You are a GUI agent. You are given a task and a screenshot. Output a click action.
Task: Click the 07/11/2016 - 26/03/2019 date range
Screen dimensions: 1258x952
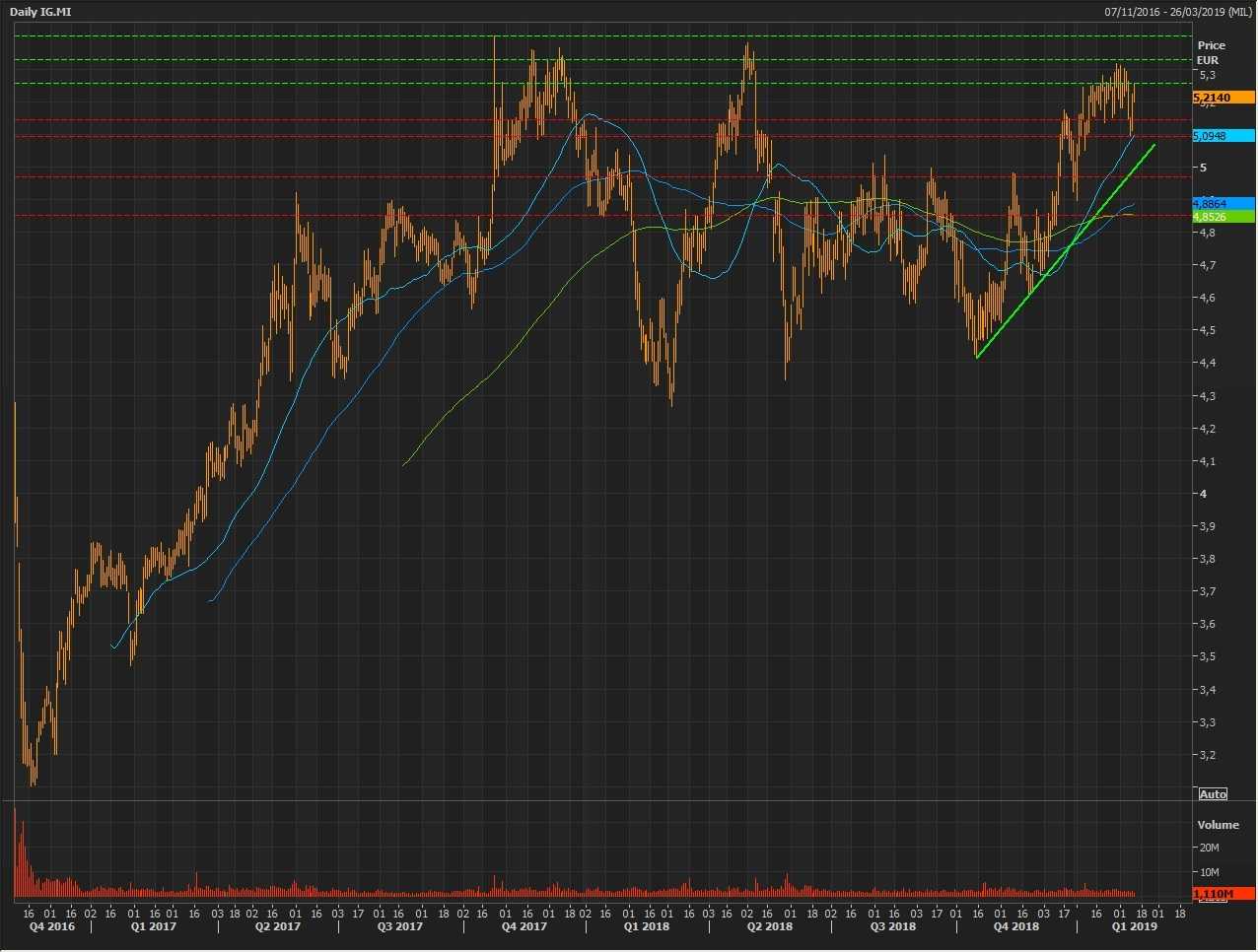tap(1179, 12)
